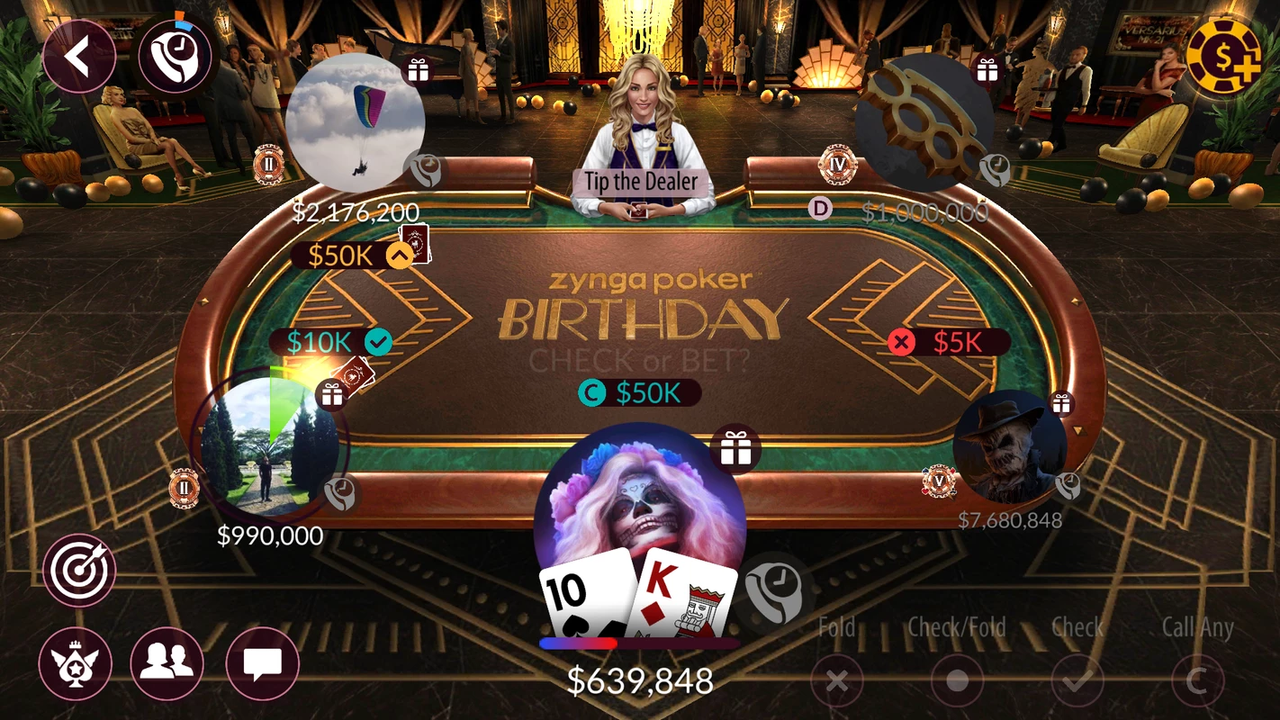The height and width of the screenshot is (720, 1280).
Task: Click gift icon on your own avatar
Action: [736, 450]
